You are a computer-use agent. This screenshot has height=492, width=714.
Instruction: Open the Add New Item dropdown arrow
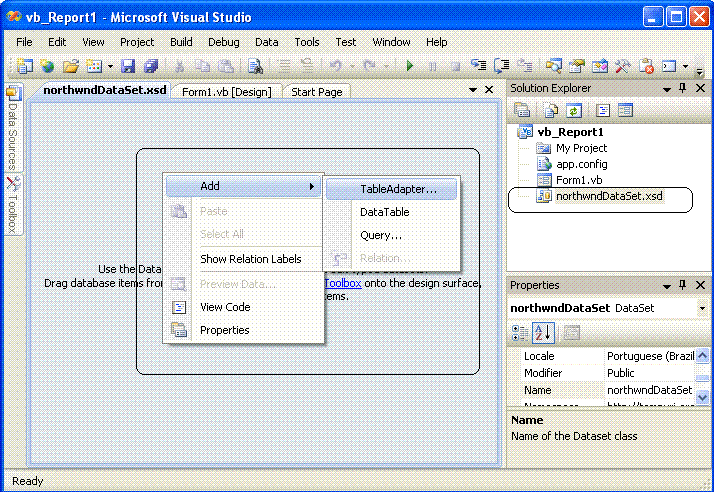point(110,67)
